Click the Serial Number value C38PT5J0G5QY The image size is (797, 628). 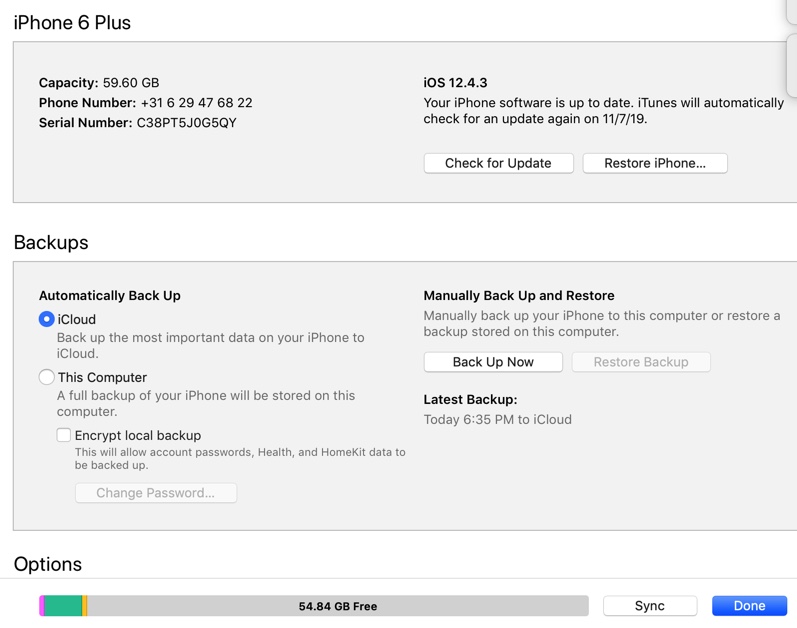point(186,123)
